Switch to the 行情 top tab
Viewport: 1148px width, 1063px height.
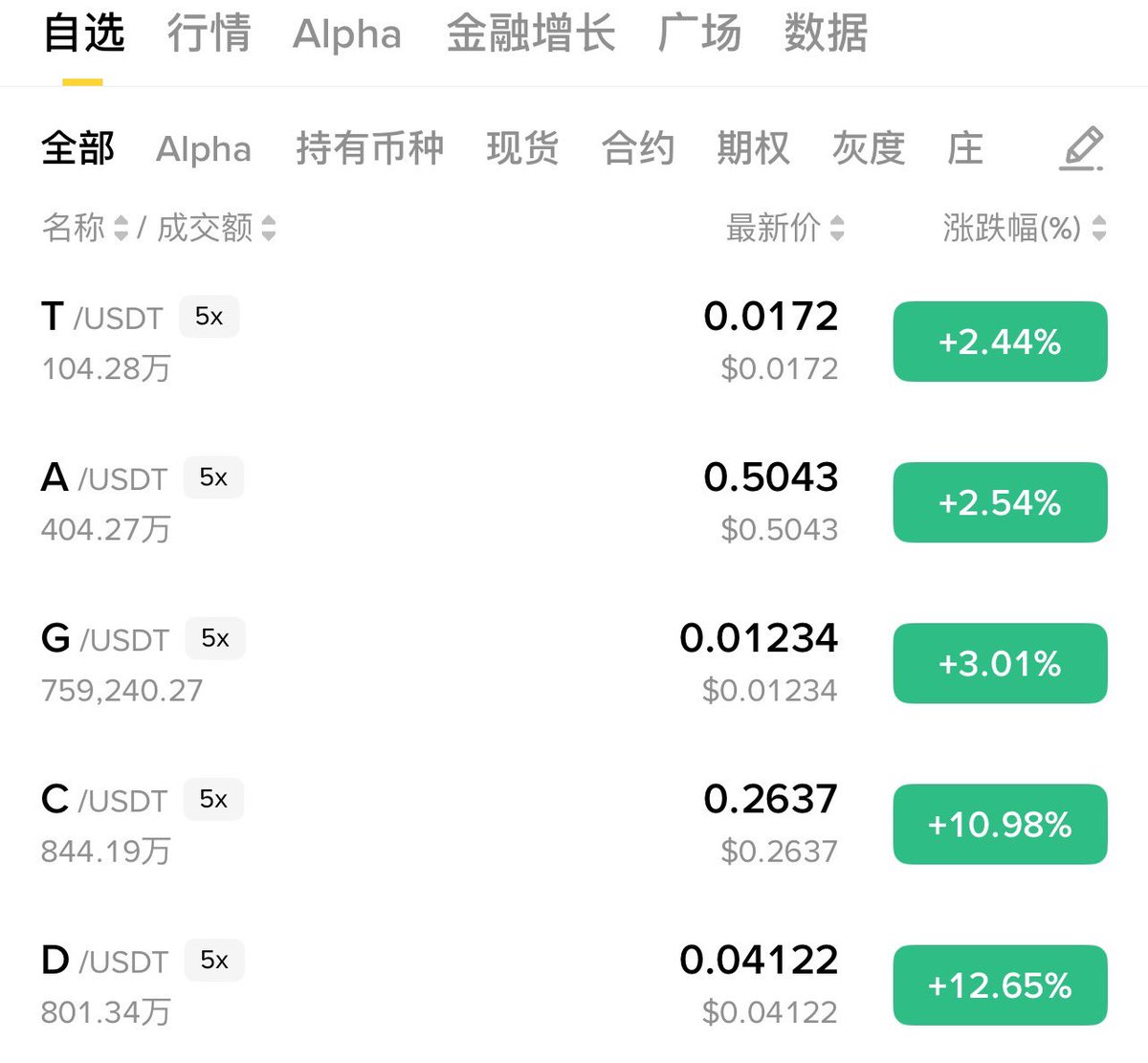[x=209, y=33]
